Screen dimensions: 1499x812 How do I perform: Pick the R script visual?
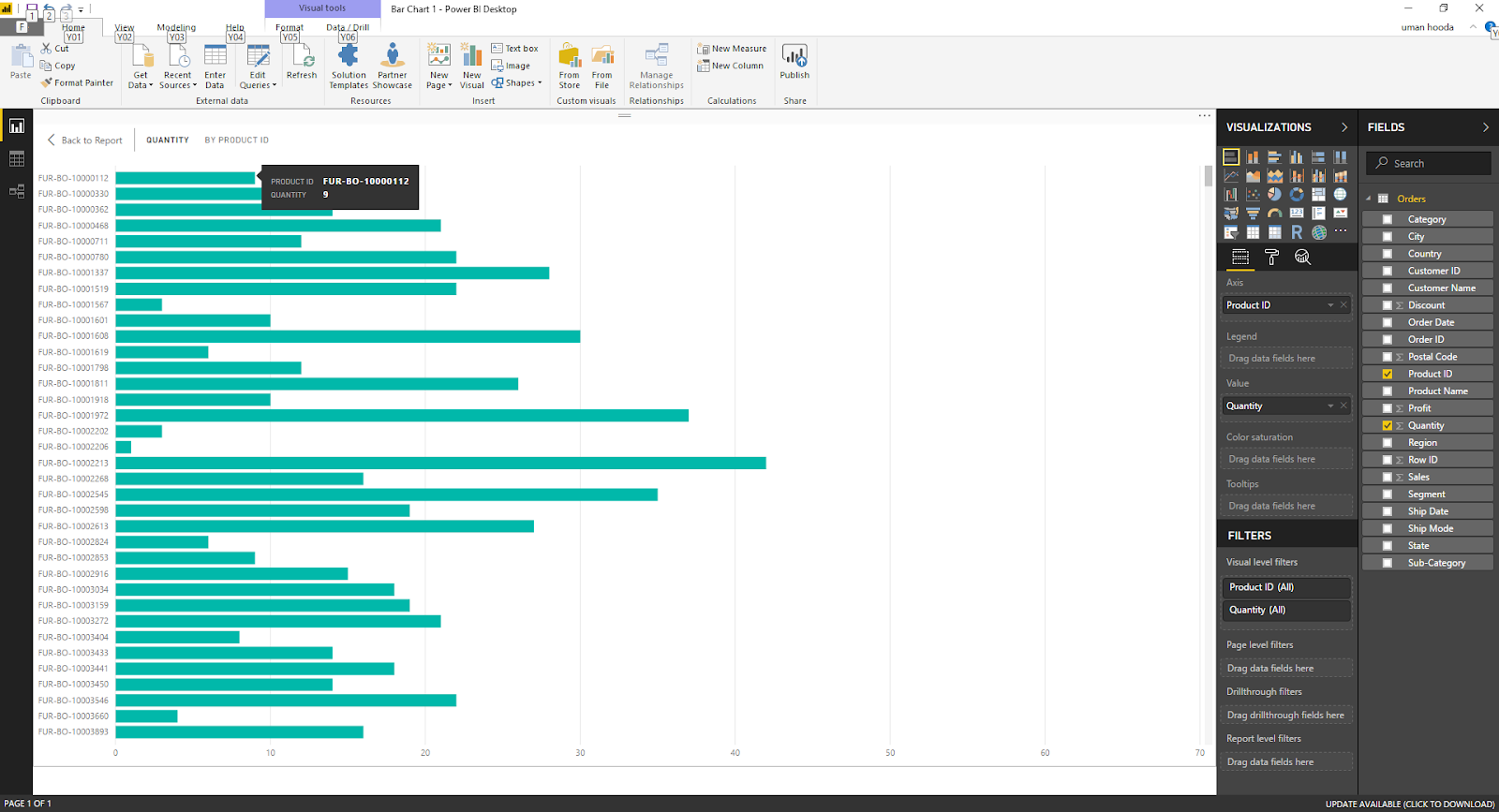point(1297,232)
